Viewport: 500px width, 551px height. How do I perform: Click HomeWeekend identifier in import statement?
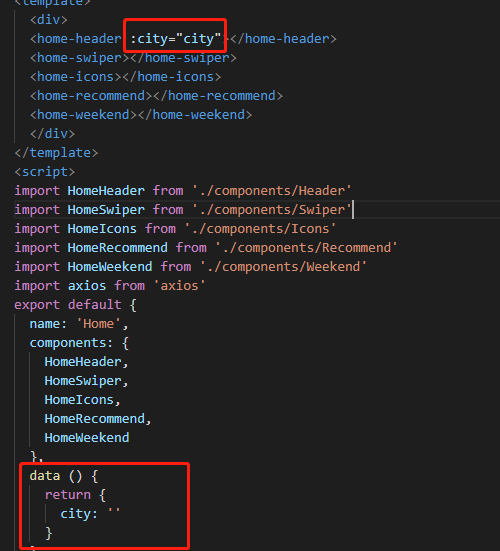point(110,266)
